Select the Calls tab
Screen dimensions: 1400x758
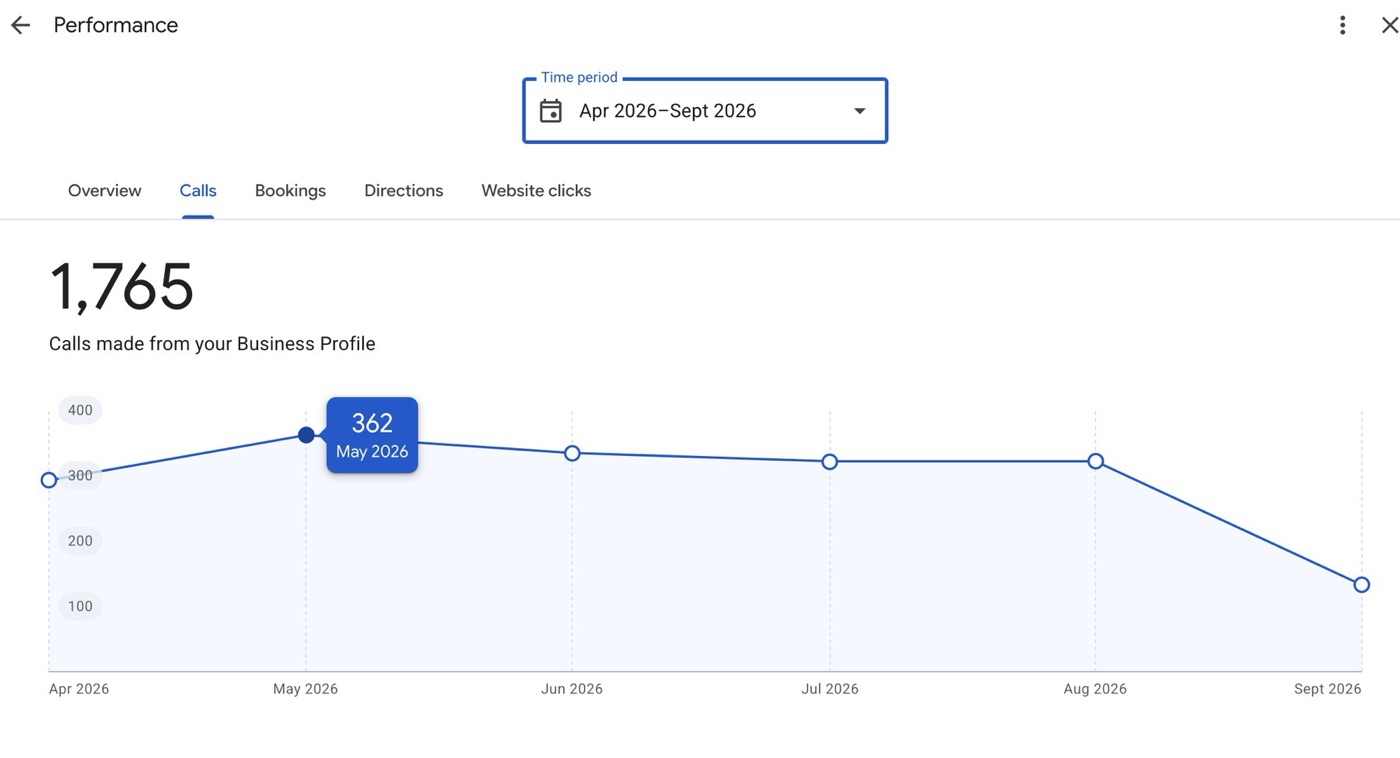tap(198, 191)
